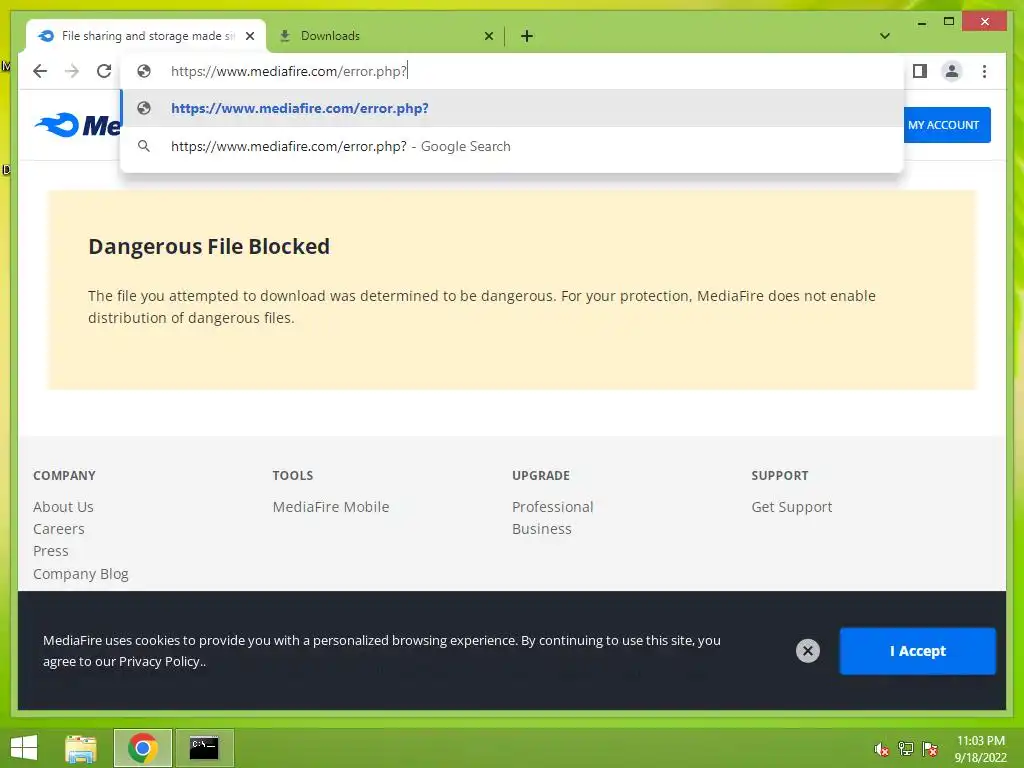
Task: Reload the MediaFire page
Action: click(104, 71)
